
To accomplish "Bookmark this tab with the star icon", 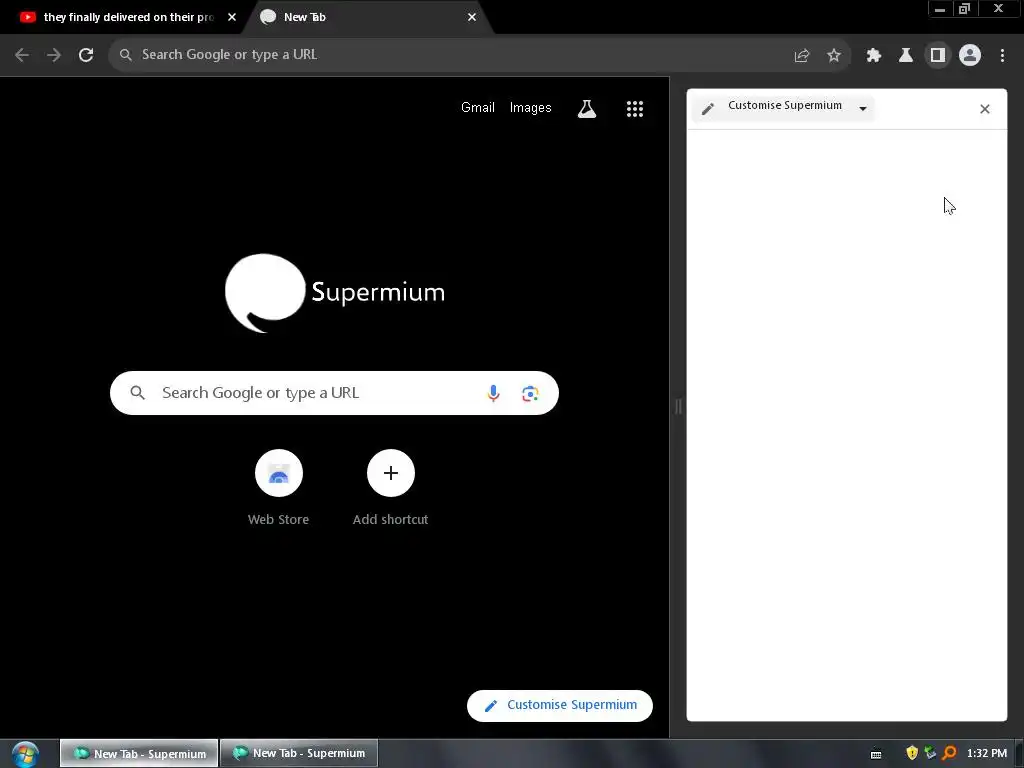I will pyautogui.click(x=834, y=56).
